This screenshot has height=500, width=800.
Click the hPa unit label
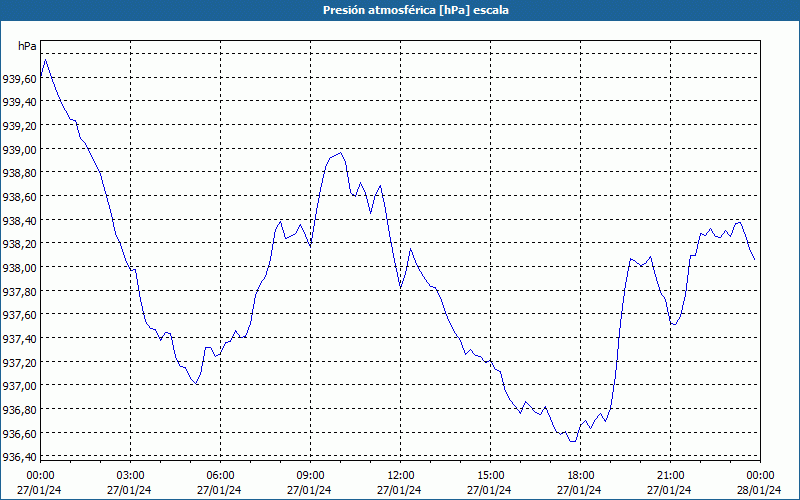pyautogui.click(x=27, y=46)
